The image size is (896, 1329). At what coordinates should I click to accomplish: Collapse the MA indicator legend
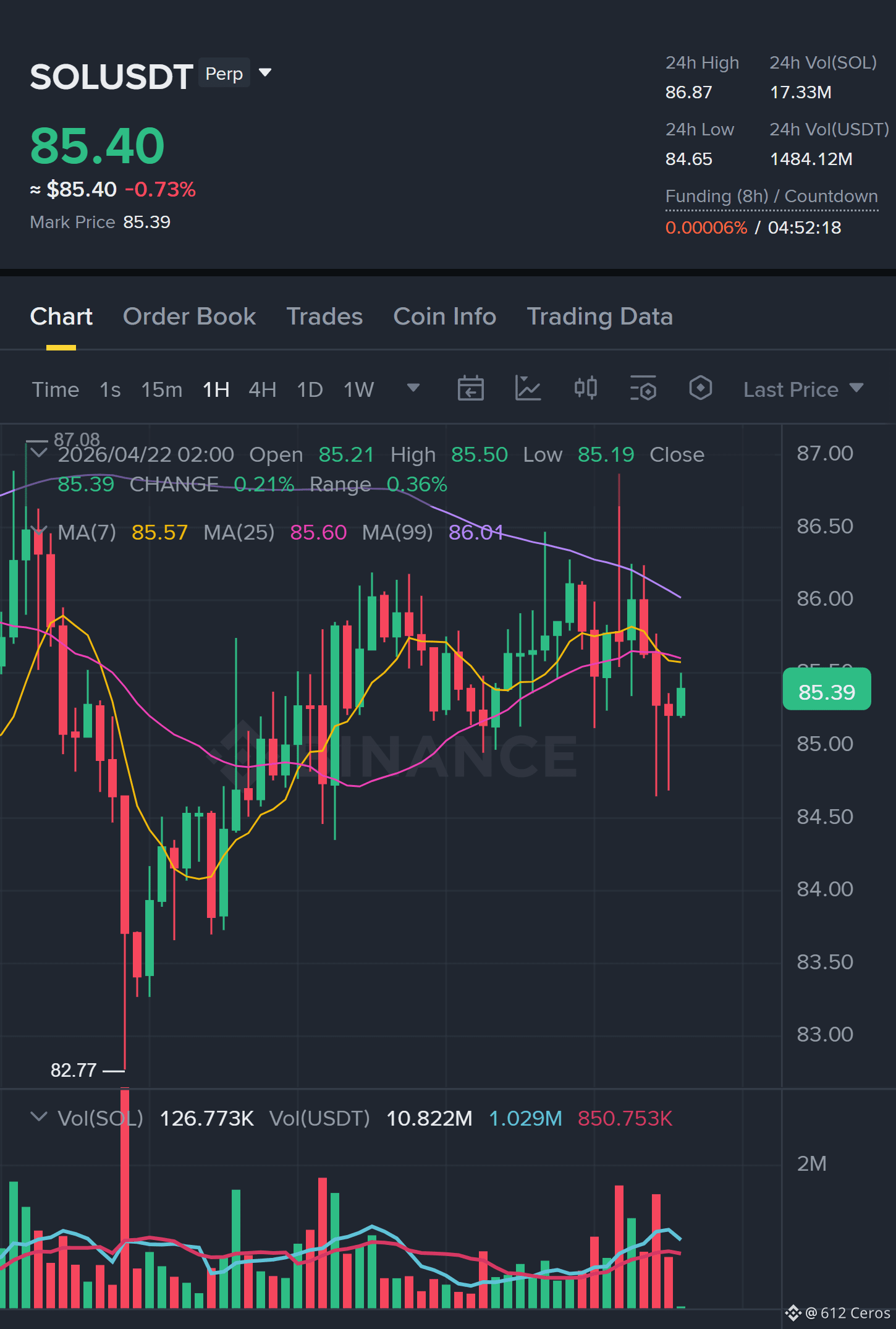click(38, 531)
